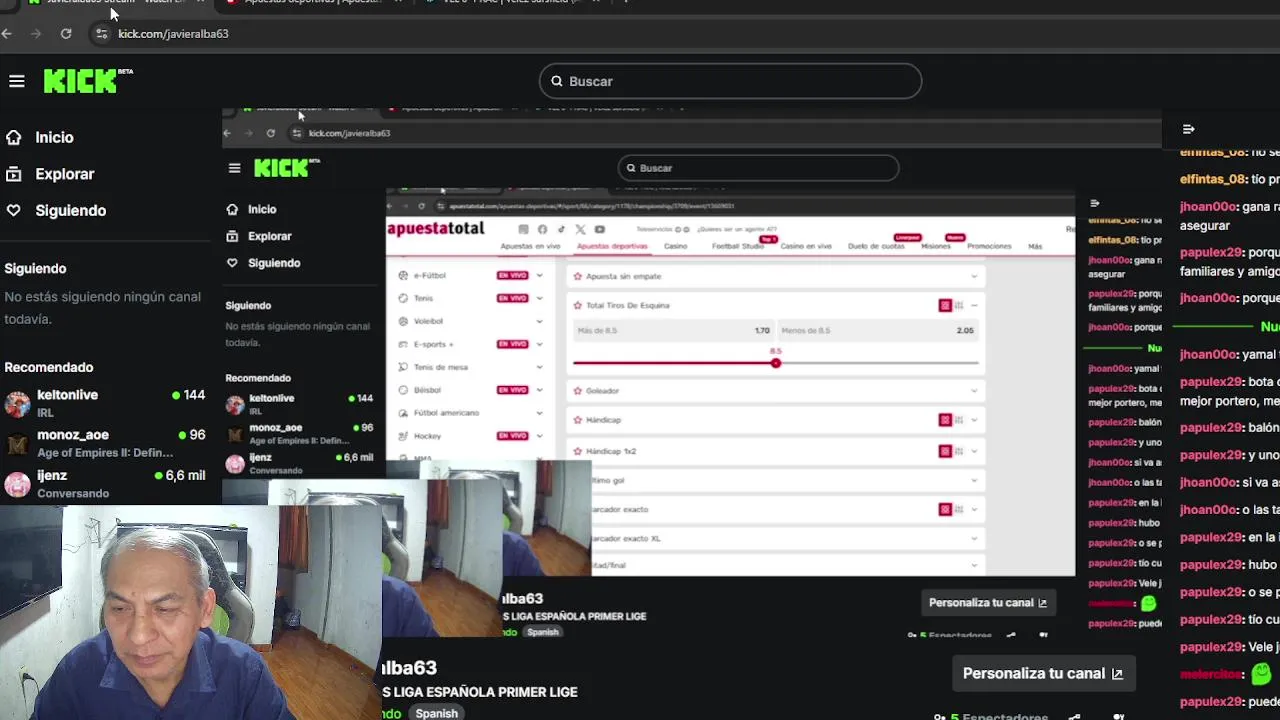Screen dimensions: 1280x720
Task: Expand the Fútbol americano chevron
Action: click(x=539, y=413)
